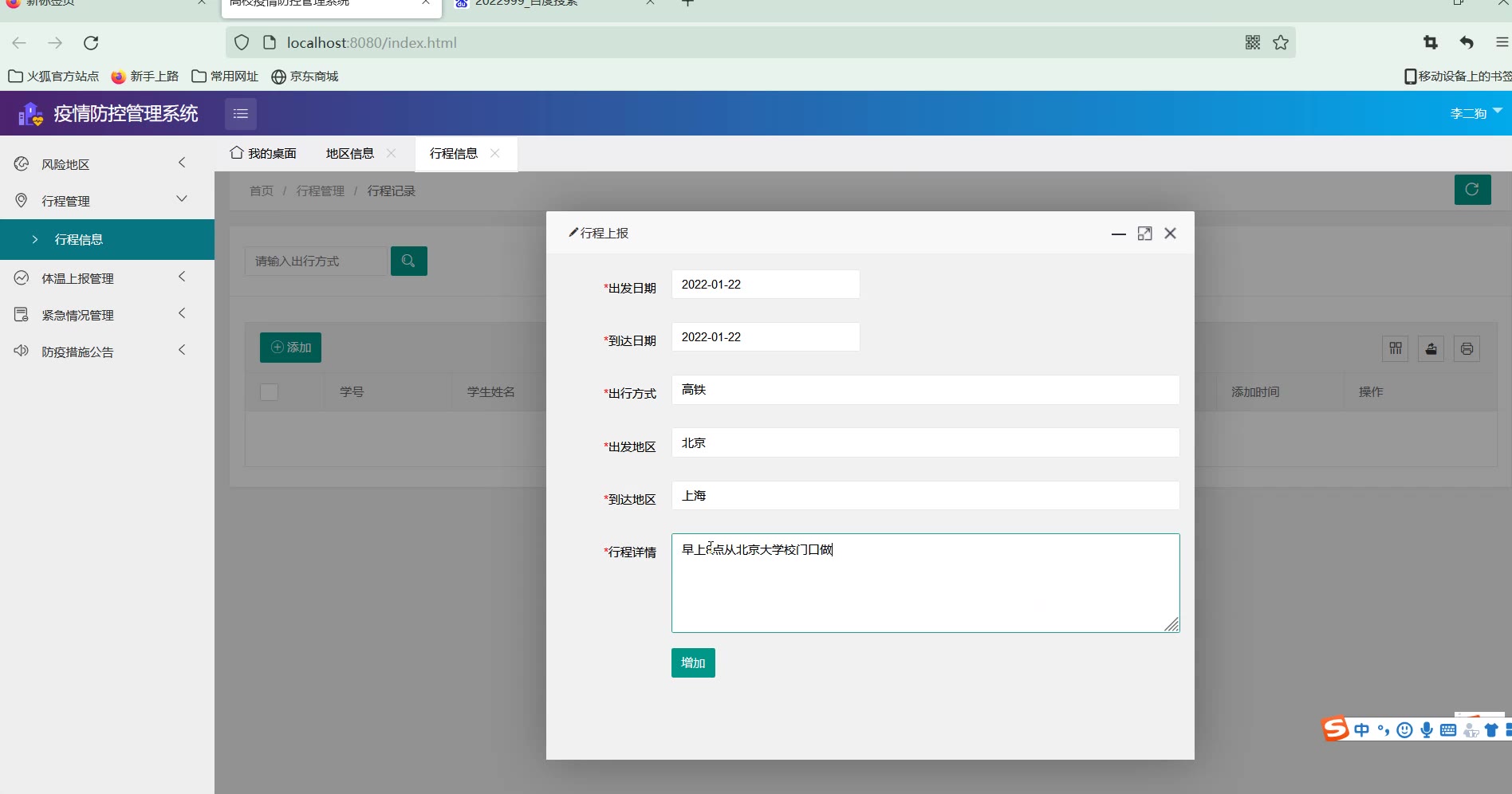Click the Sogou microphone voice input icon
The image size is (1512, 794).
tap(1427, 730)
